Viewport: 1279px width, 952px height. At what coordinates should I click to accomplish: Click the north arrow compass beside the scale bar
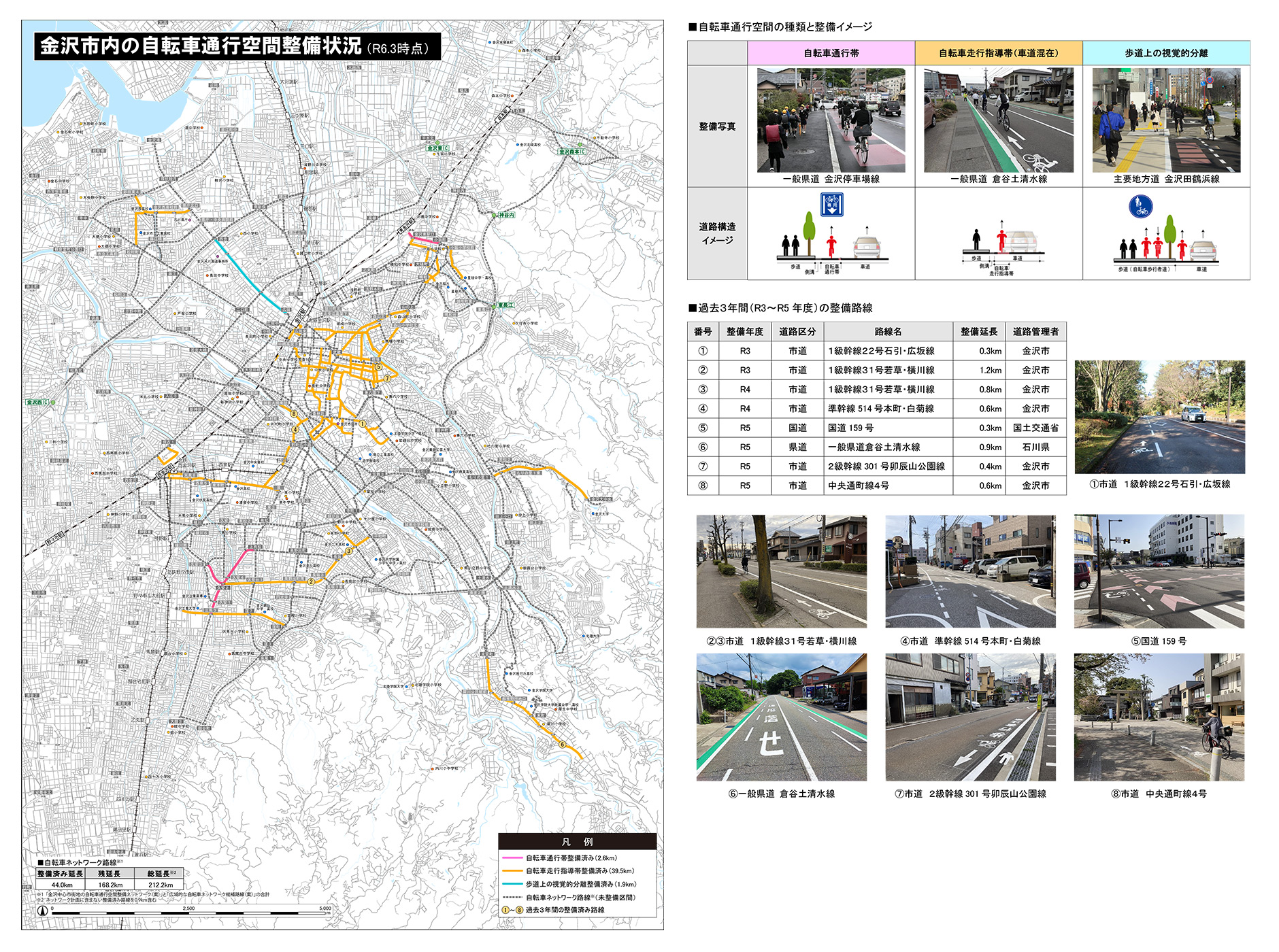[42, 911]
